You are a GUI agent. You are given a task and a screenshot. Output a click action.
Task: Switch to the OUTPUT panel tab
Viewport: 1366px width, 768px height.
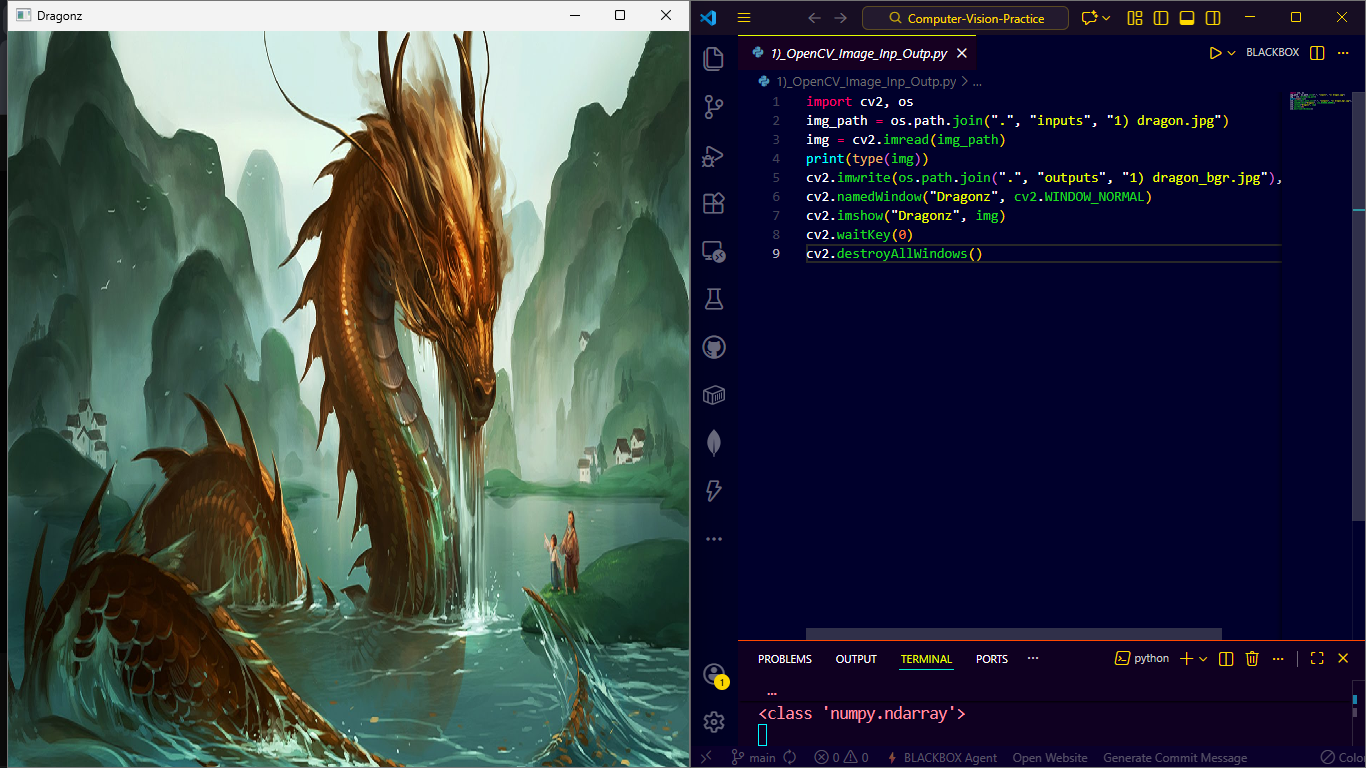(856, 659)
